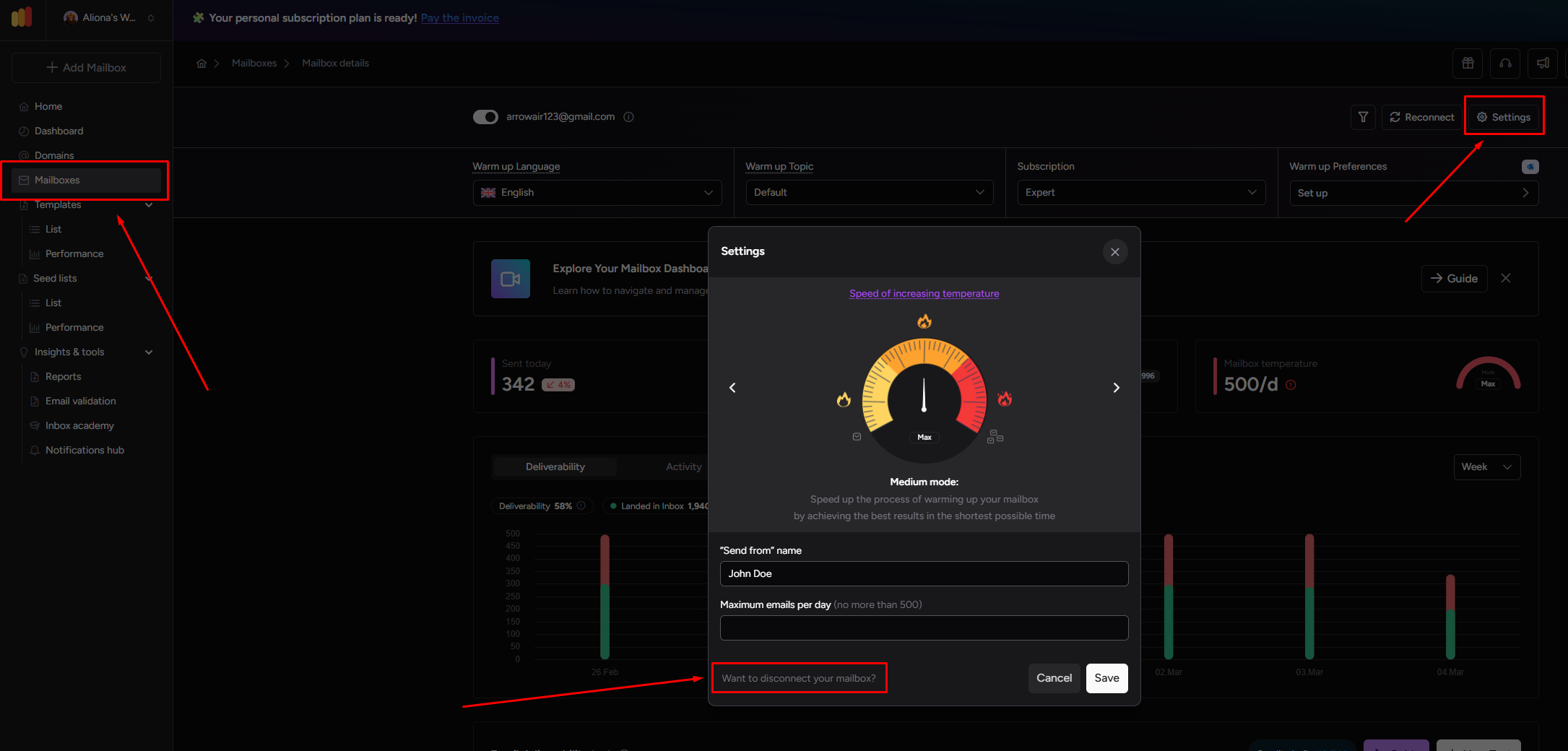
Task: Open the Week range dropdown
Action: point(1486,467)
